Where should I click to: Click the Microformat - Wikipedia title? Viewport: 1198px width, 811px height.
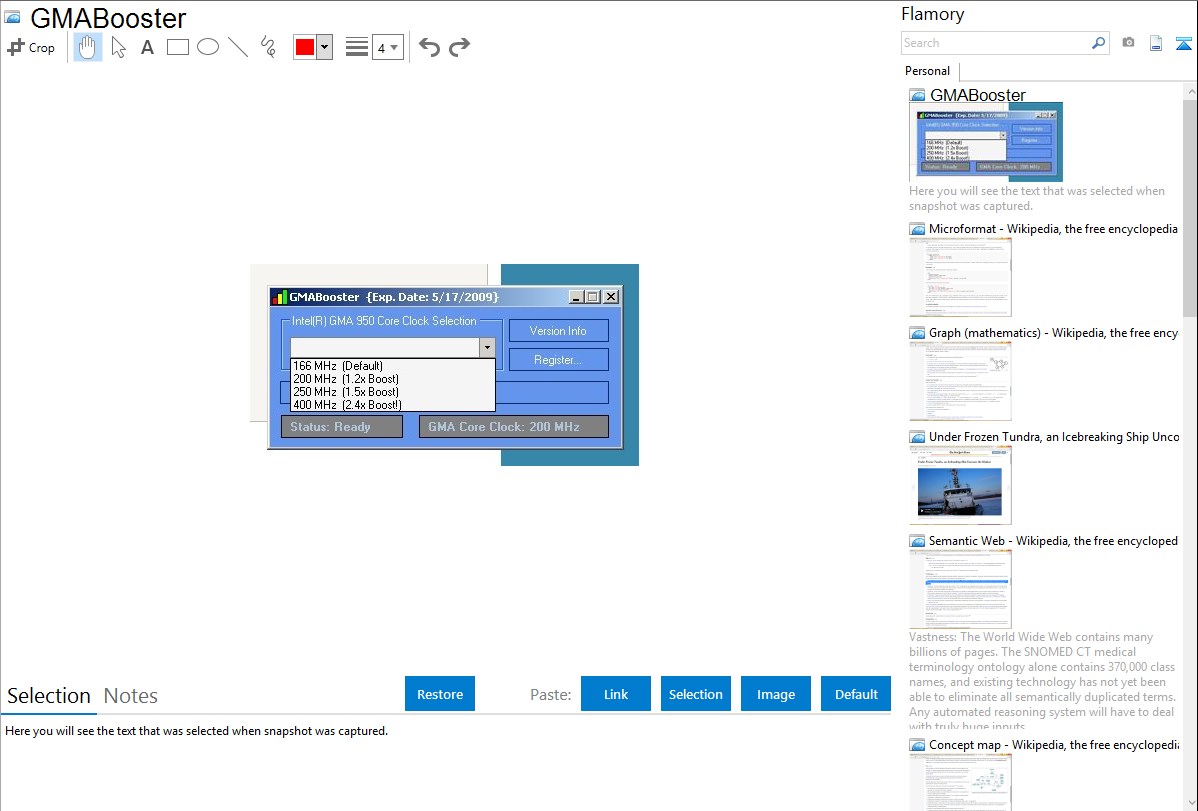click(1053, 229)
